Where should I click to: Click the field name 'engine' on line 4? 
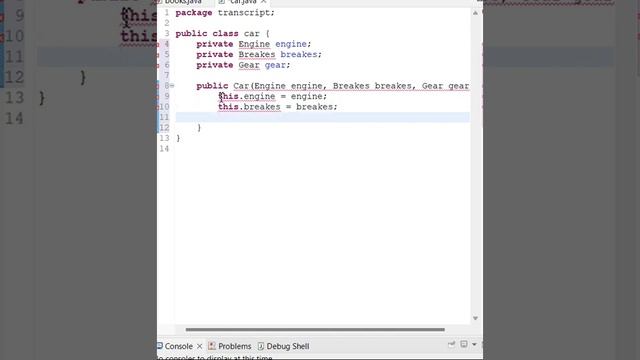291,44
